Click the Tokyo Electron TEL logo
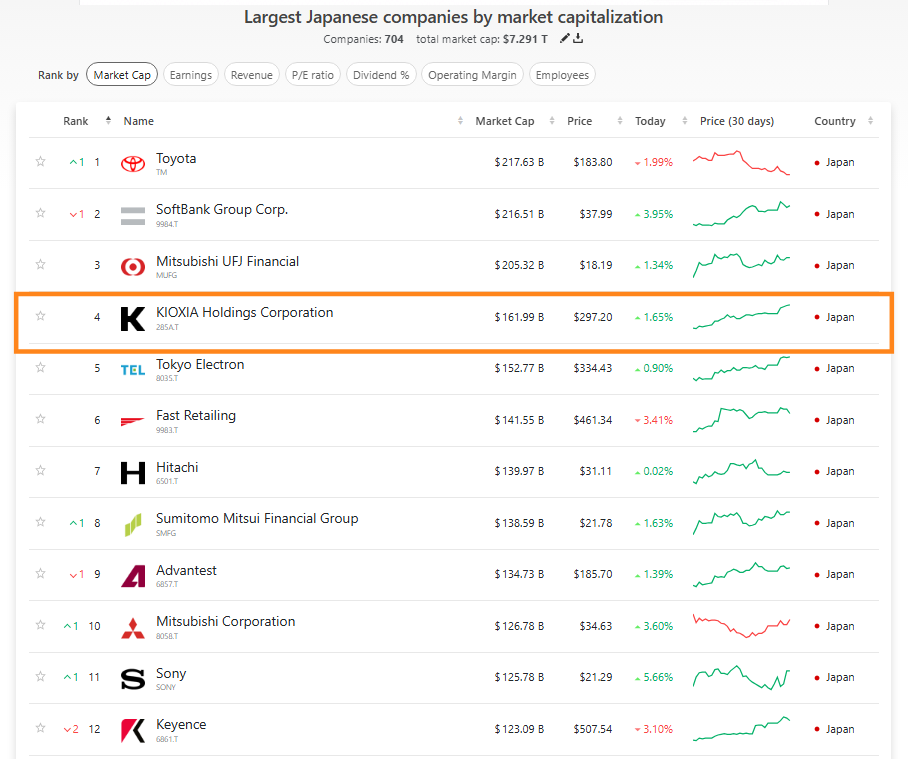This screenshot has width=908, height=759. pyautogui.click(x=133, y=370)
